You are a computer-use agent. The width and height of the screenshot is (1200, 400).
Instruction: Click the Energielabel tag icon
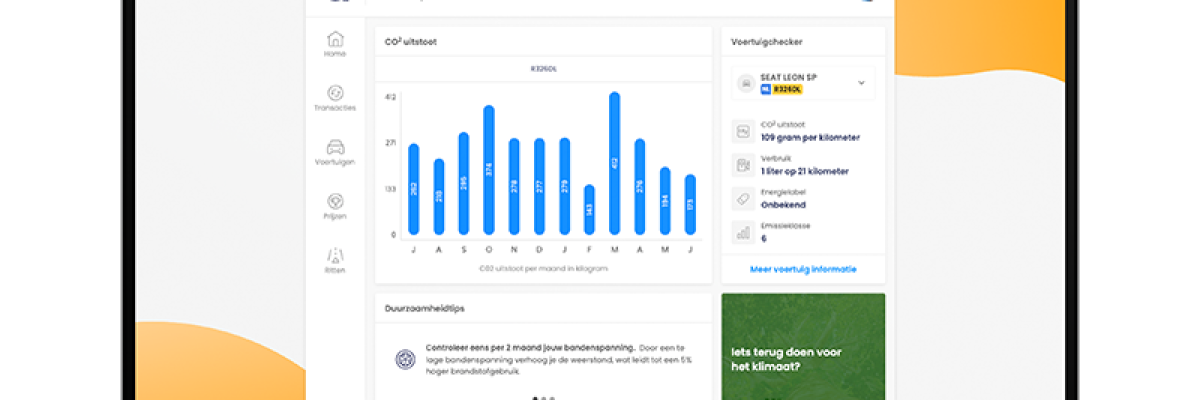click(743, 198)
